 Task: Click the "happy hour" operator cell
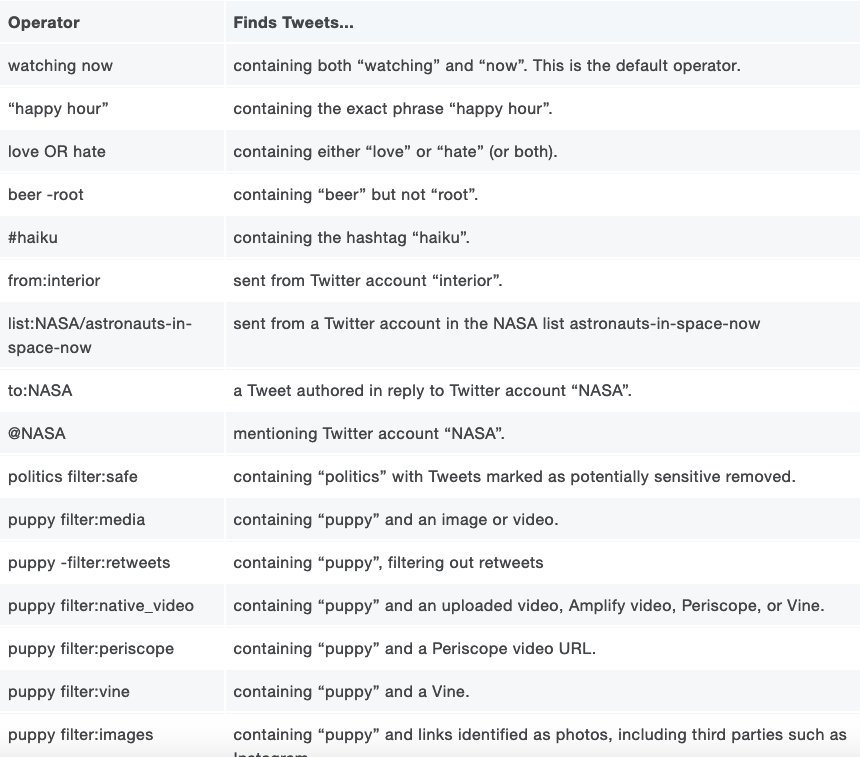coord(58,109)
